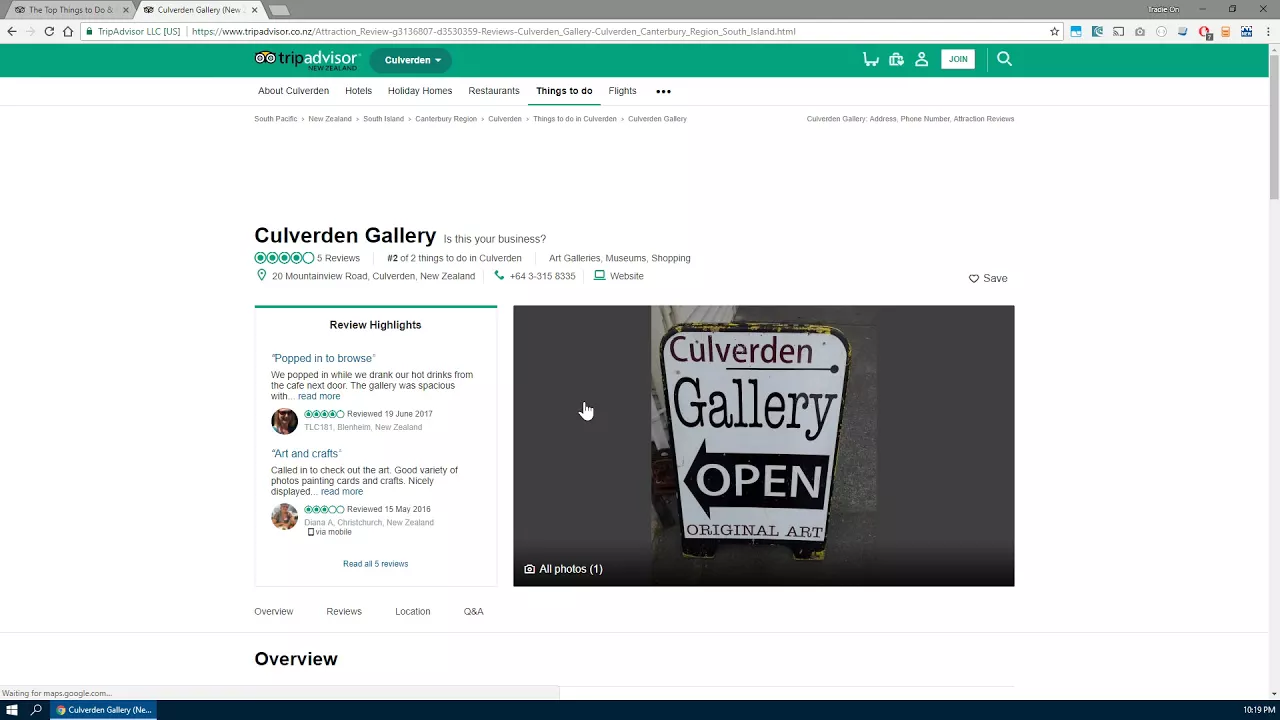Open the Website link
The height and width of the screenshot is (720, 1280).
627,276
